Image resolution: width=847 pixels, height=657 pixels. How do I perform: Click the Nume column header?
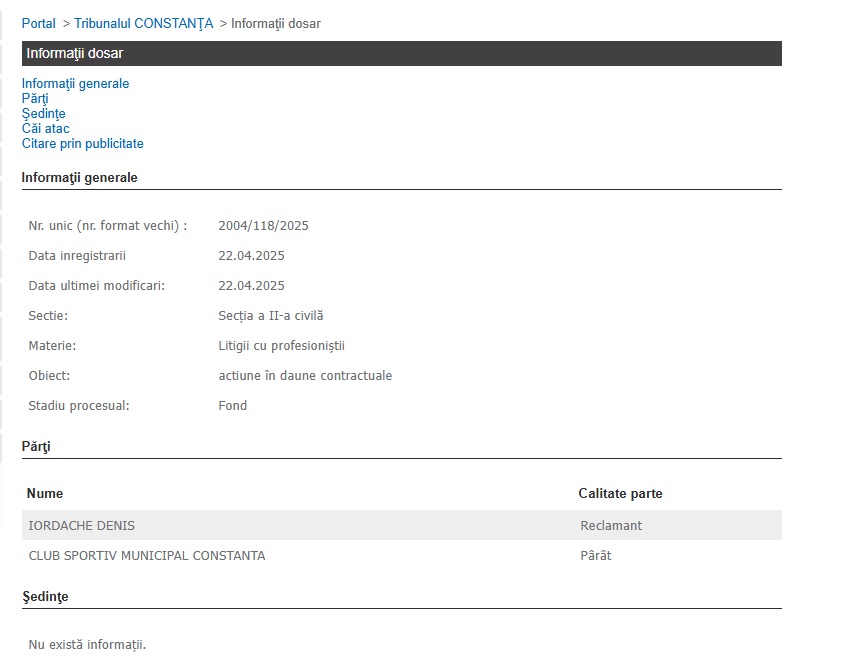tap(45, 494)
